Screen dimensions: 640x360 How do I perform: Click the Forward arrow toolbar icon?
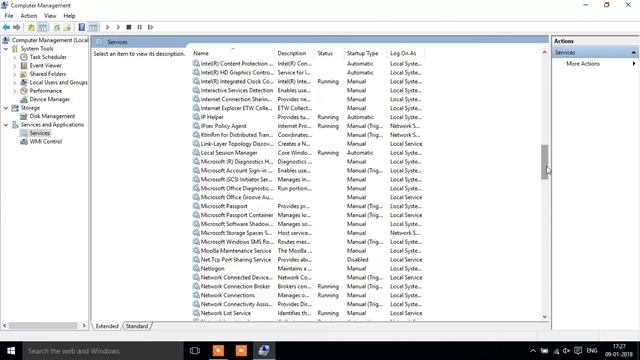click(x=17, y=27)
